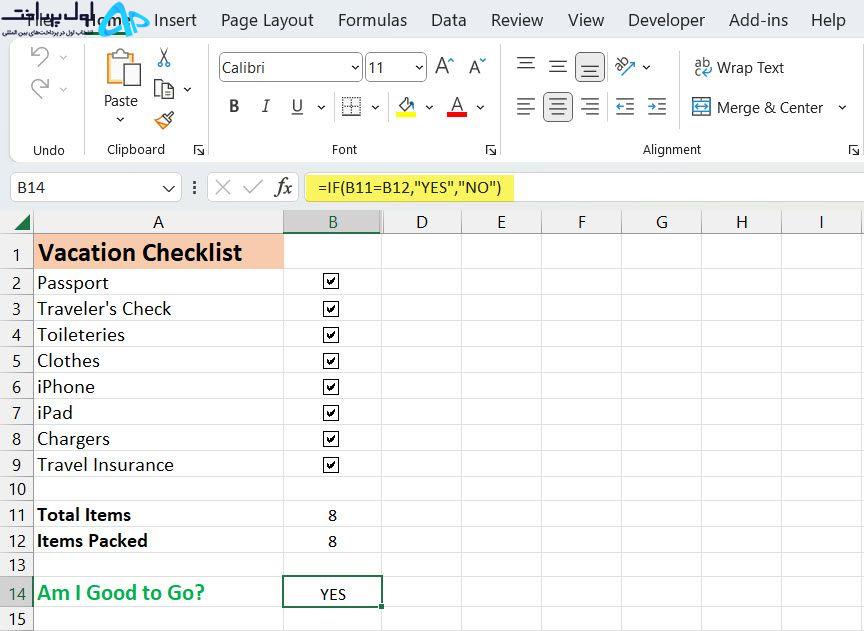Switch to the Page Layout tab
The image size is (864, 631).
tap(267, 20)
